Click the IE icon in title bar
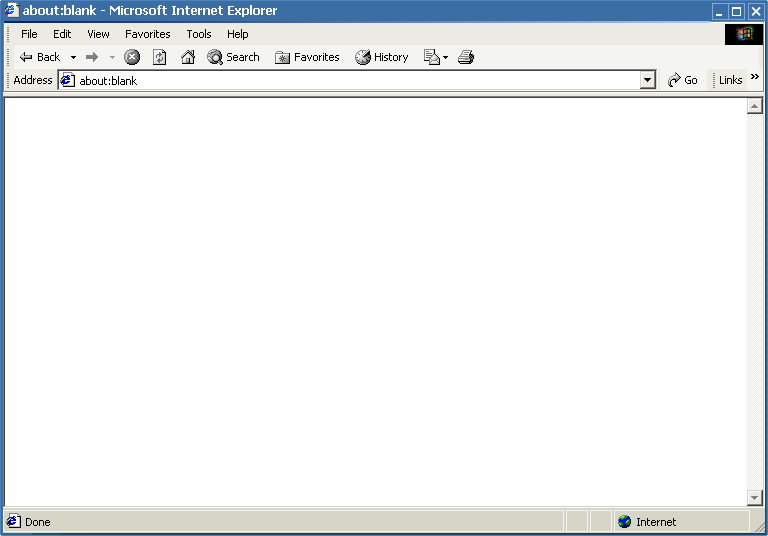 tap(11, 10)
